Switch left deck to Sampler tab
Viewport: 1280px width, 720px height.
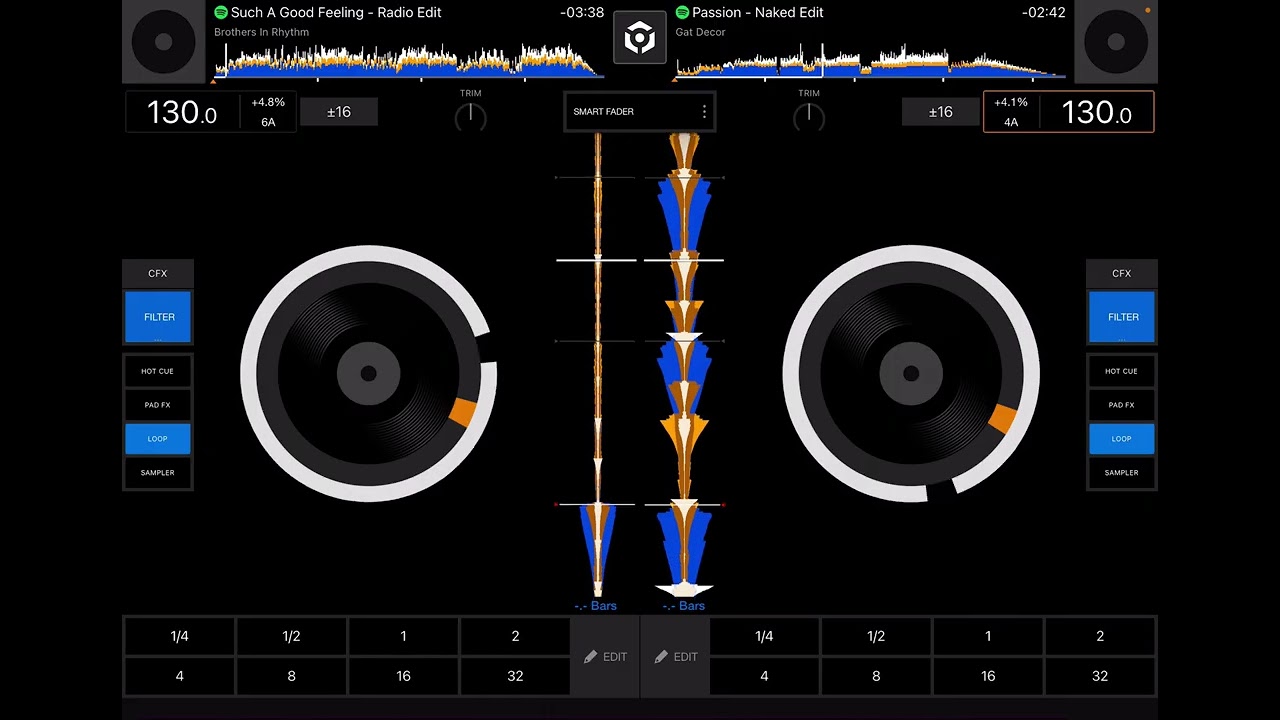click(x=157, y=473)
